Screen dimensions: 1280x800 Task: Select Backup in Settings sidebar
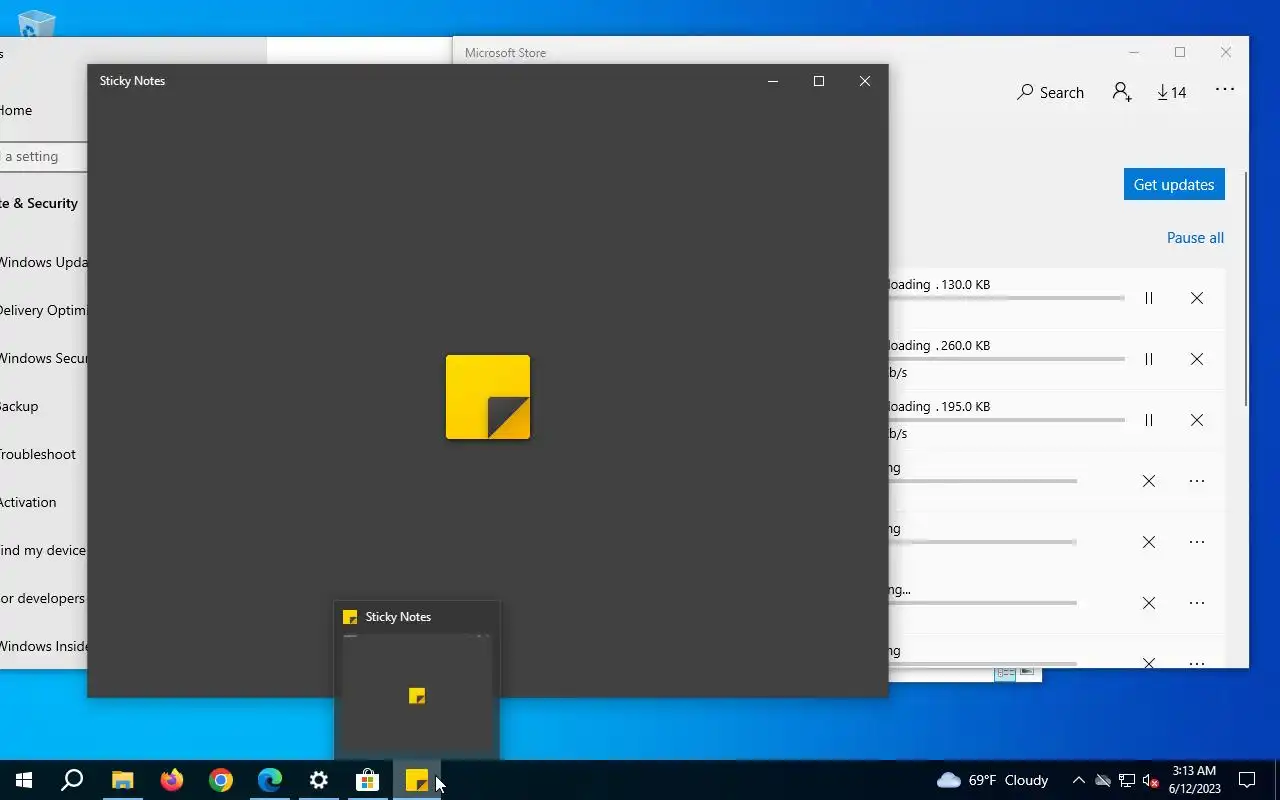[x=19, y=406]
